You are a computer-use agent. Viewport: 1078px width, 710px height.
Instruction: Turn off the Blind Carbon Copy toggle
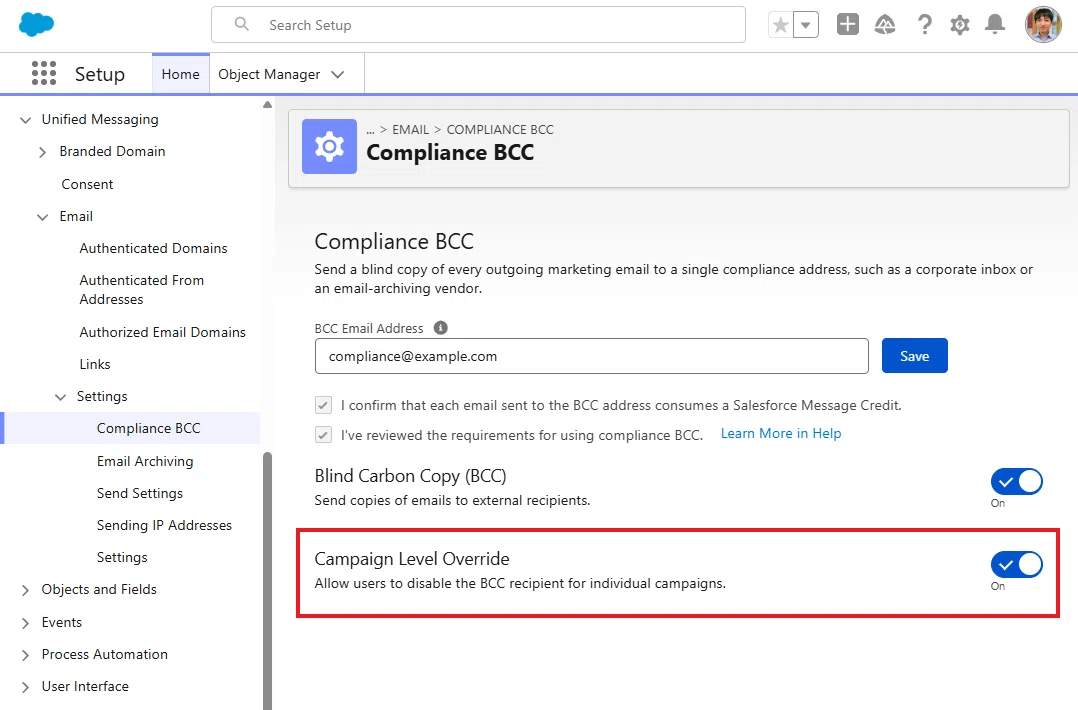point(1016,482)
